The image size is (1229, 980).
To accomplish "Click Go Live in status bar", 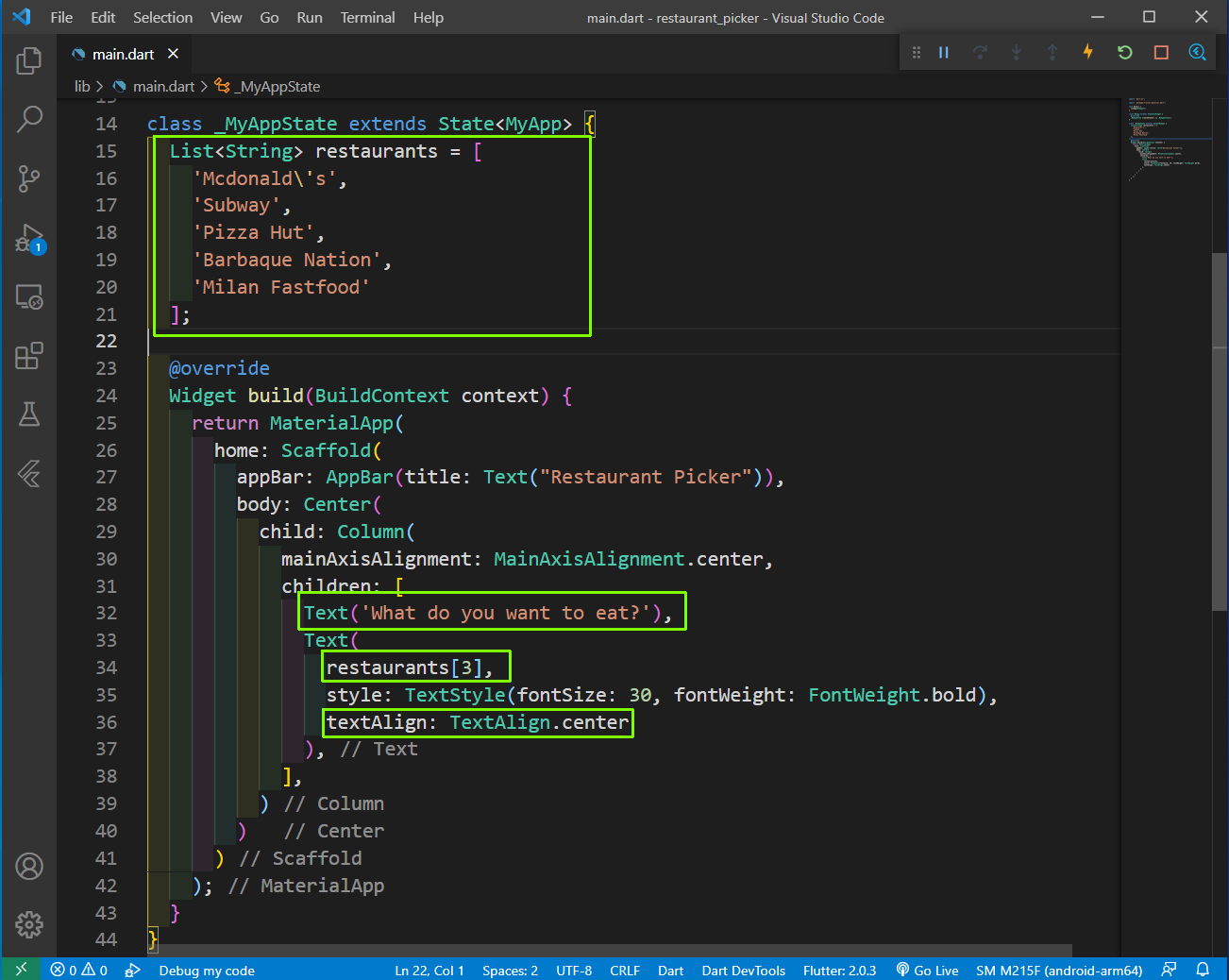I will tap(927, 970).
